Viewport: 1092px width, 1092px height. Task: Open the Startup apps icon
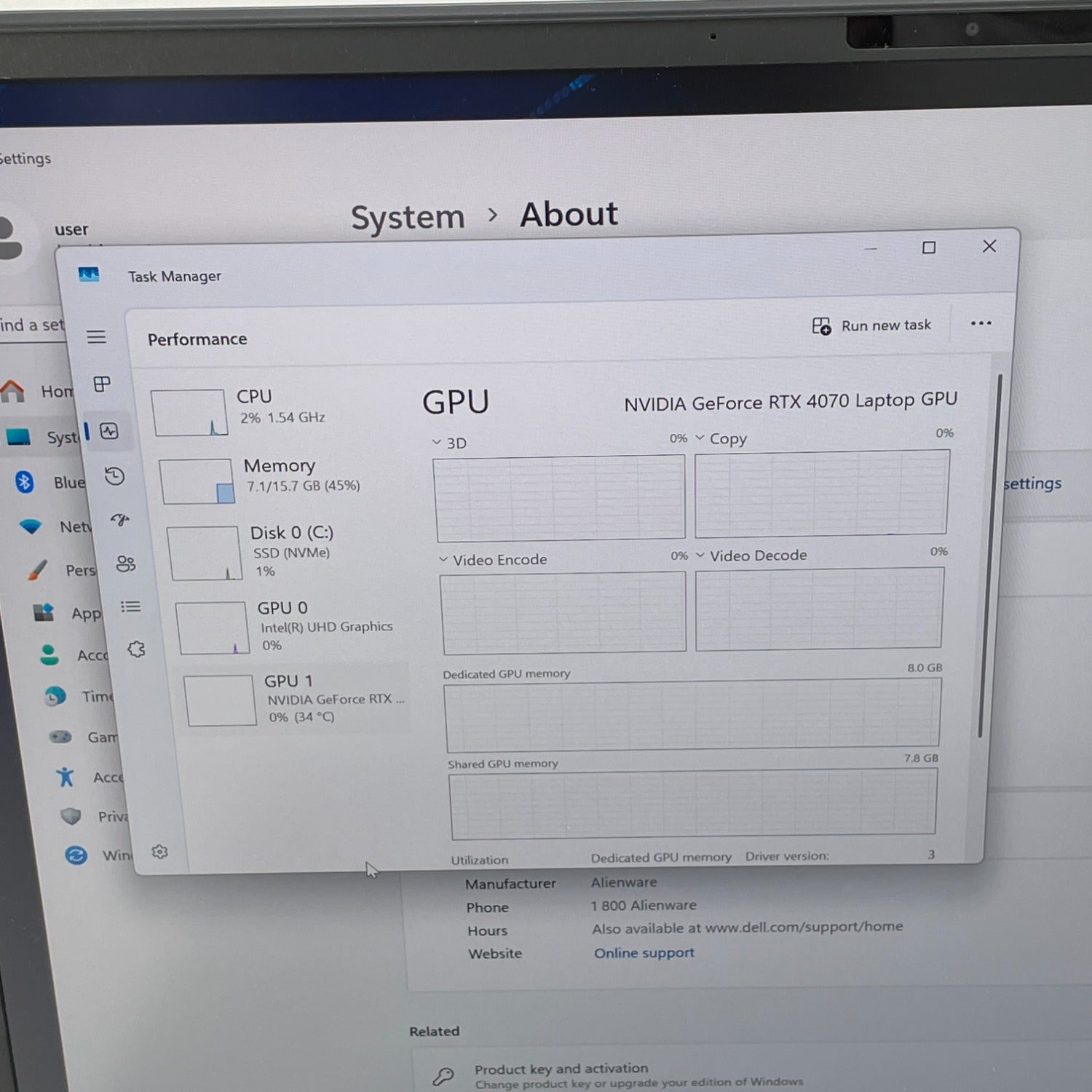coord(120,519)
